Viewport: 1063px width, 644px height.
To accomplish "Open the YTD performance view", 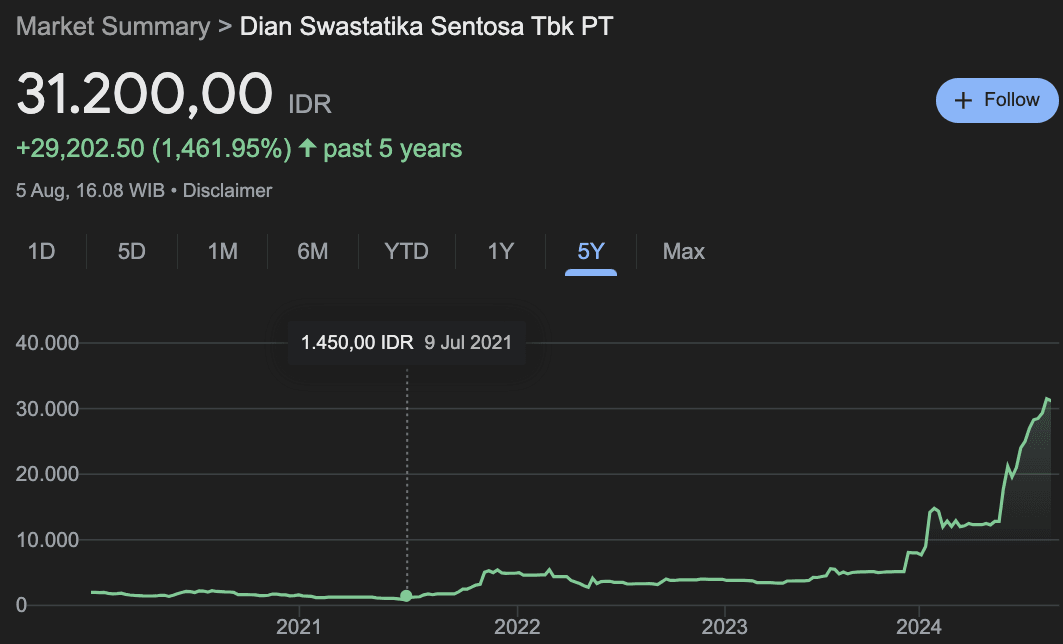I will point(405,252).
